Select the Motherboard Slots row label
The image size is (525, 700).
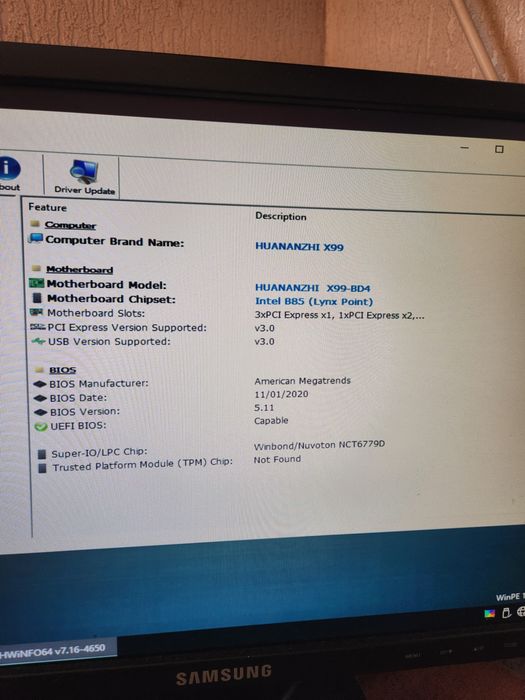[x=96, y=313]
